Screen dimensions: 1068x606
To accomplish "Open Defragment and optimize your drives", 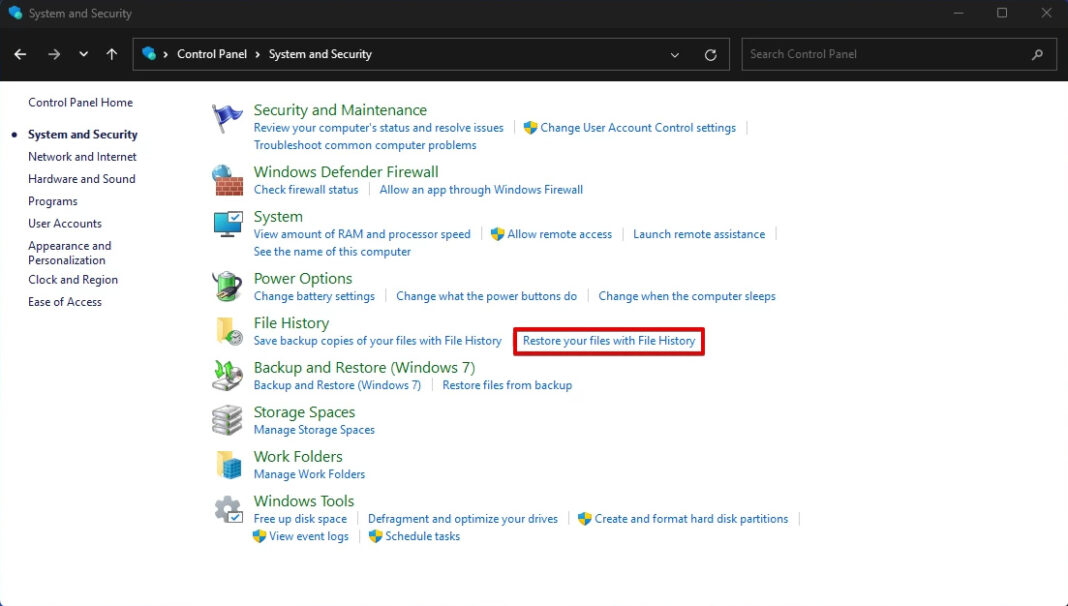I will tap(463, 518).
